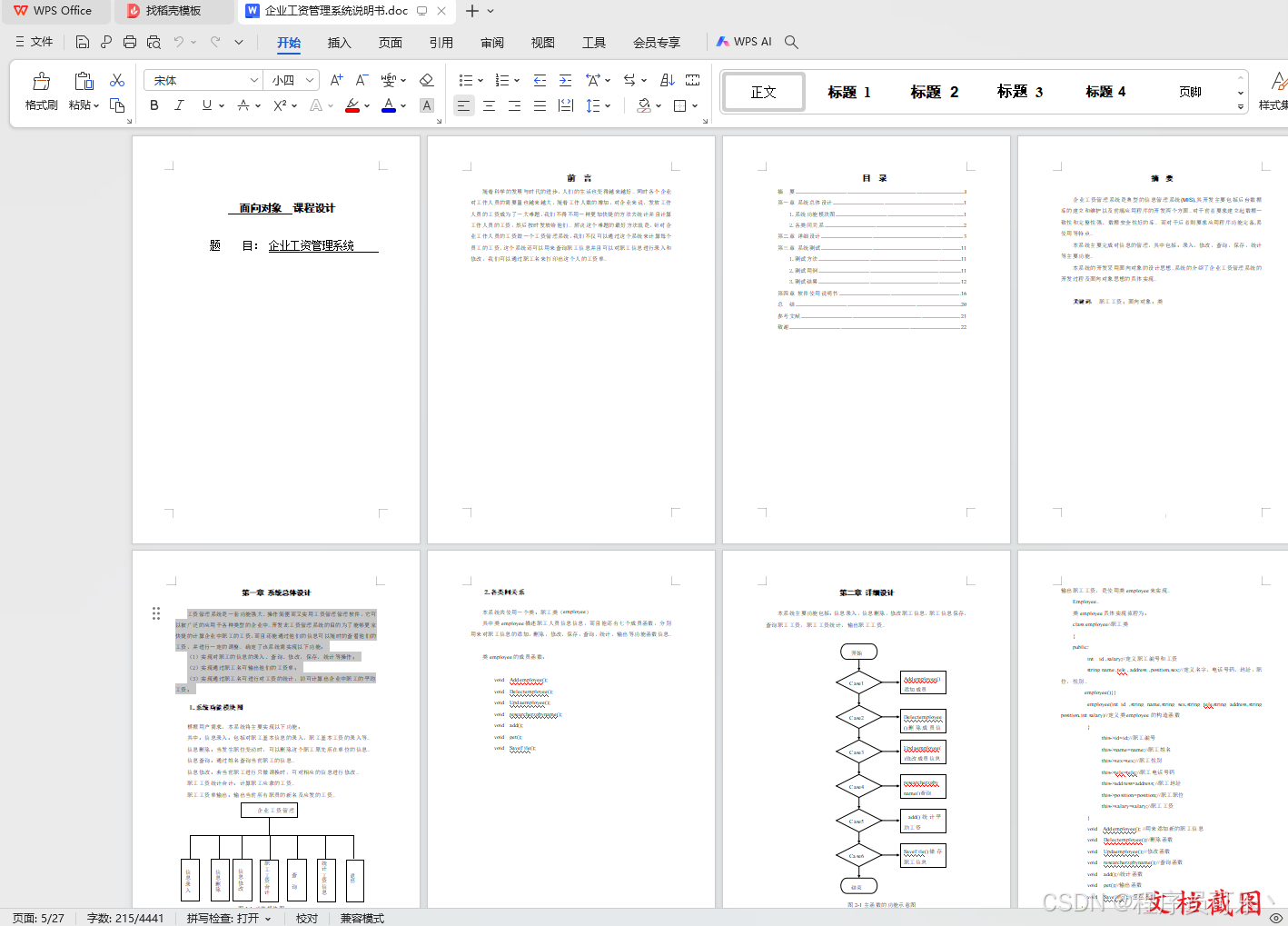Click the WPS AI button

click(744, 42)
